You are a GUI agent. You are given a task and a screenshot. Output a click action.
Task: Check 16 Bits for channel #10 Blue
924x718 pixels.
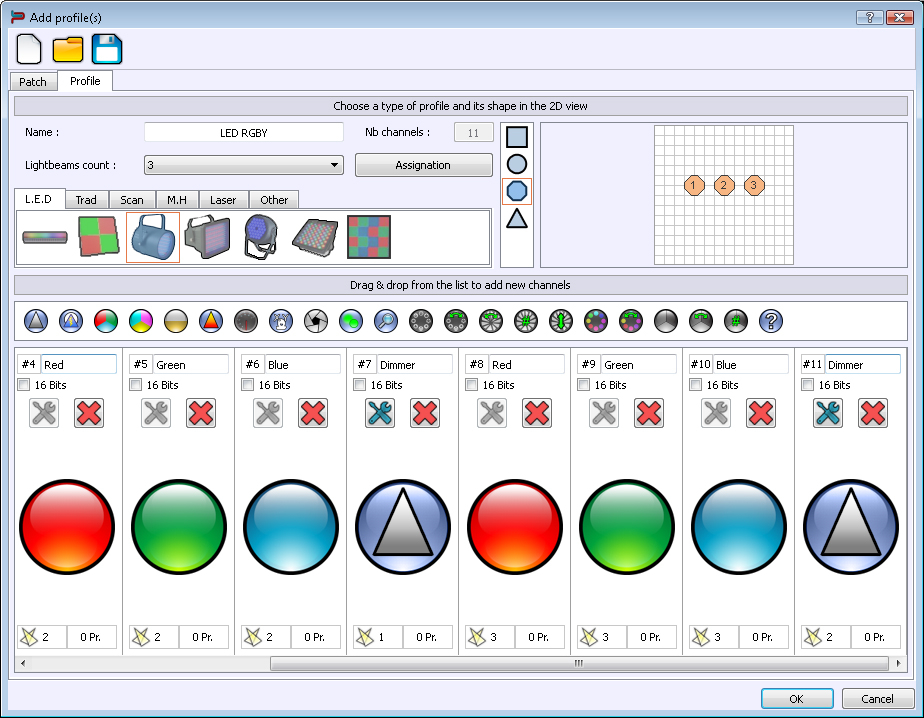(696, 385)
